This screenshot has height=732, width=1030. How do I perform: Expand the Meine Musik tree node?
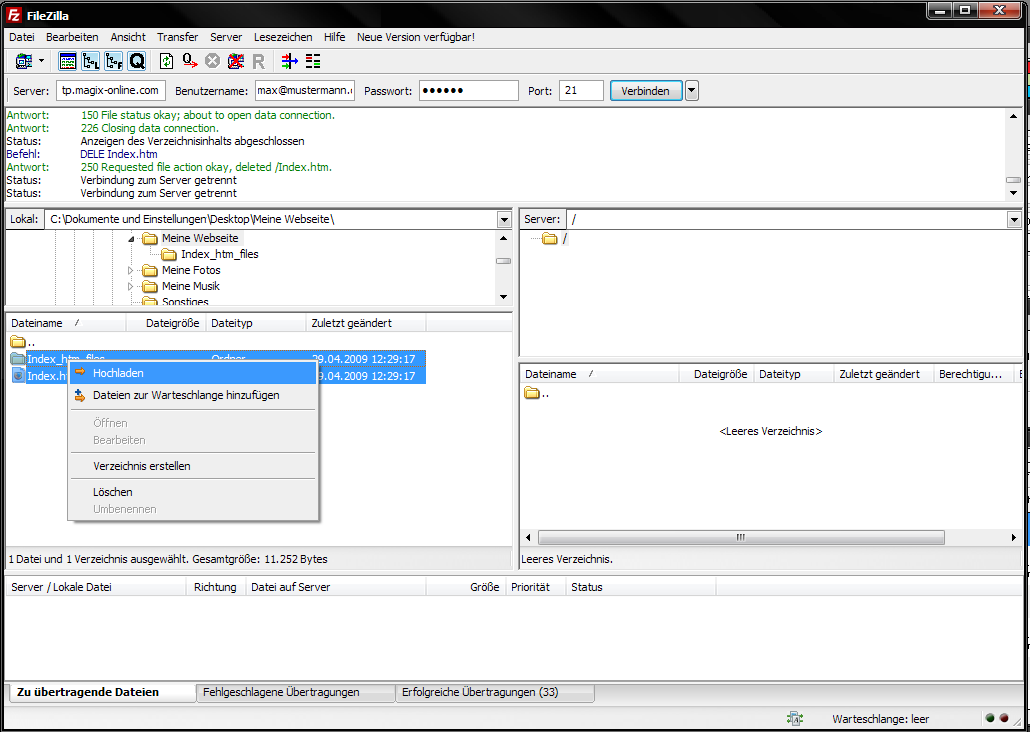(130, 286)
